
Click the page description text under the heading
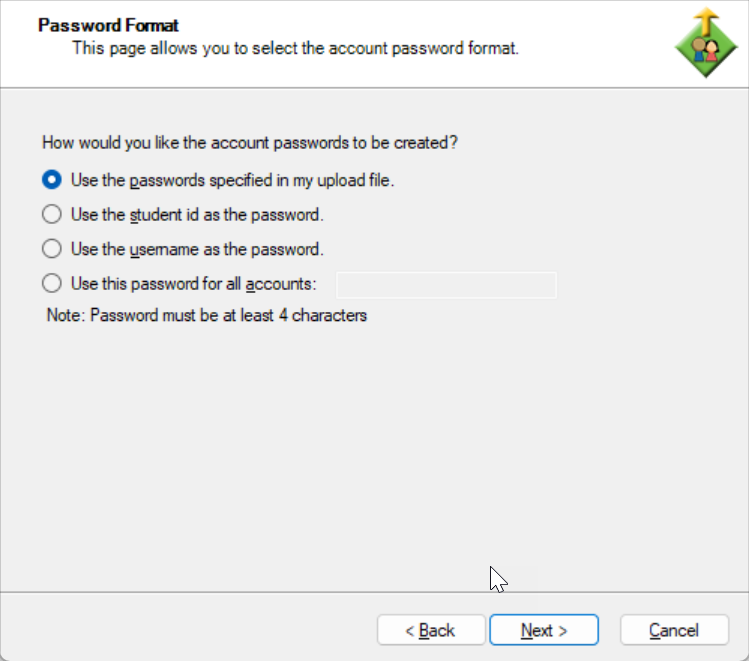coord(295,48)
